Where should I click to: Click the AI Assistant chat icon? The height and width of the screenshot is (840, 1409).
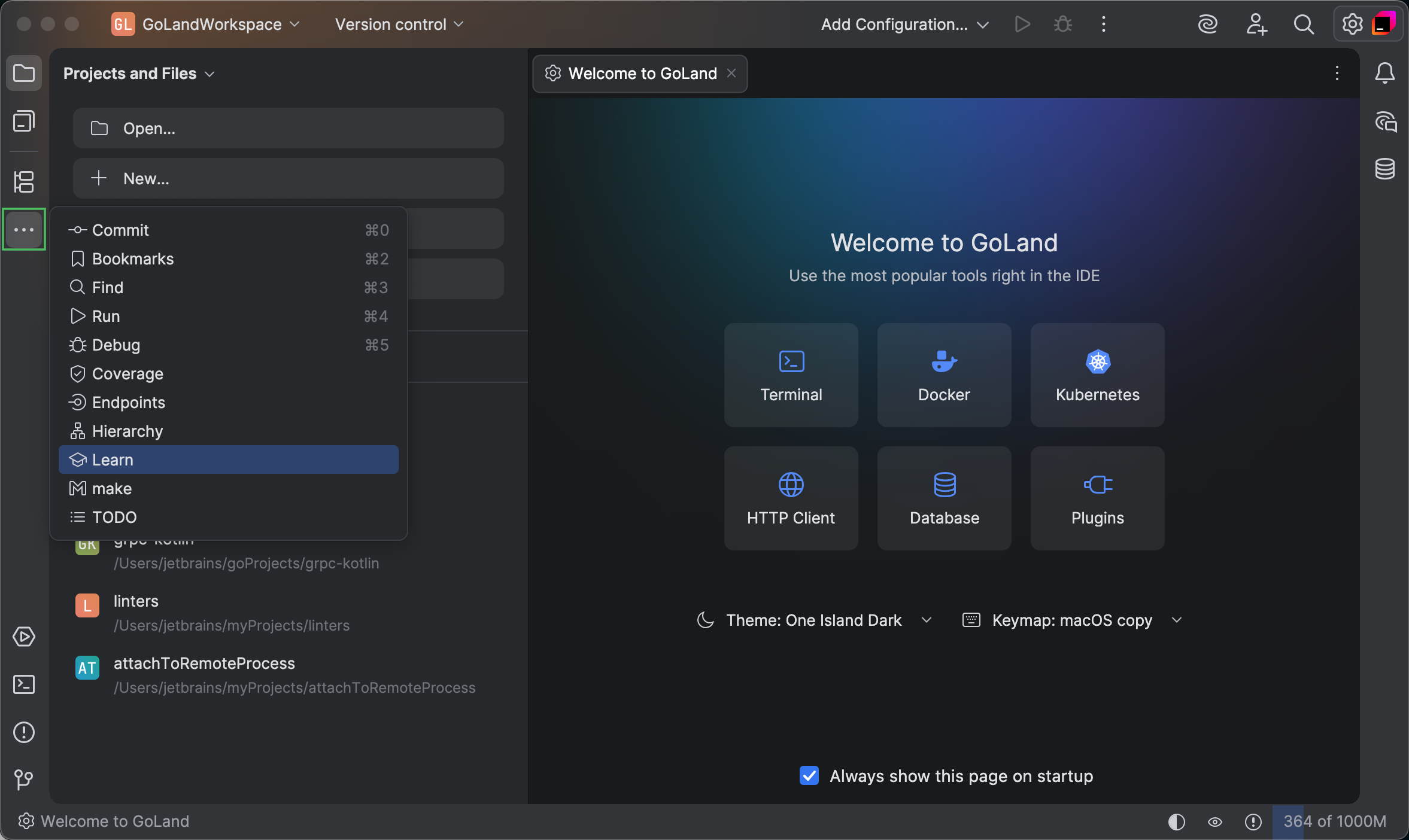click(x=1385, y=121)
